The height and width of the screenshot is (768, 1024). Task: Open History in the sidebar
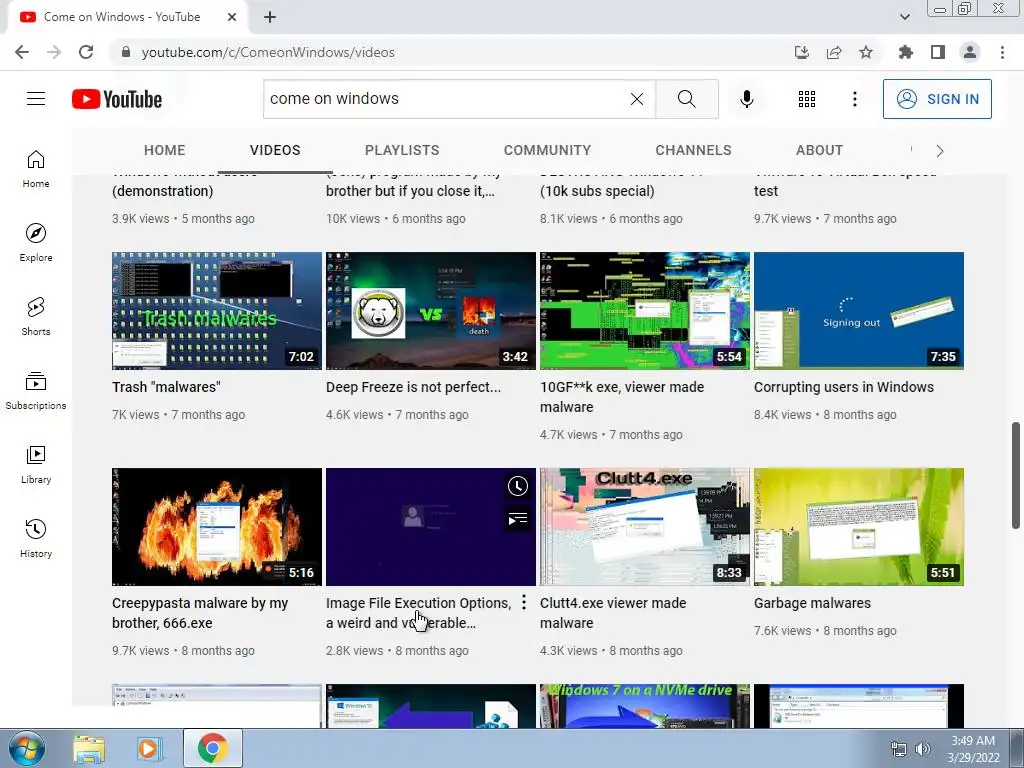tap(36, 539)
